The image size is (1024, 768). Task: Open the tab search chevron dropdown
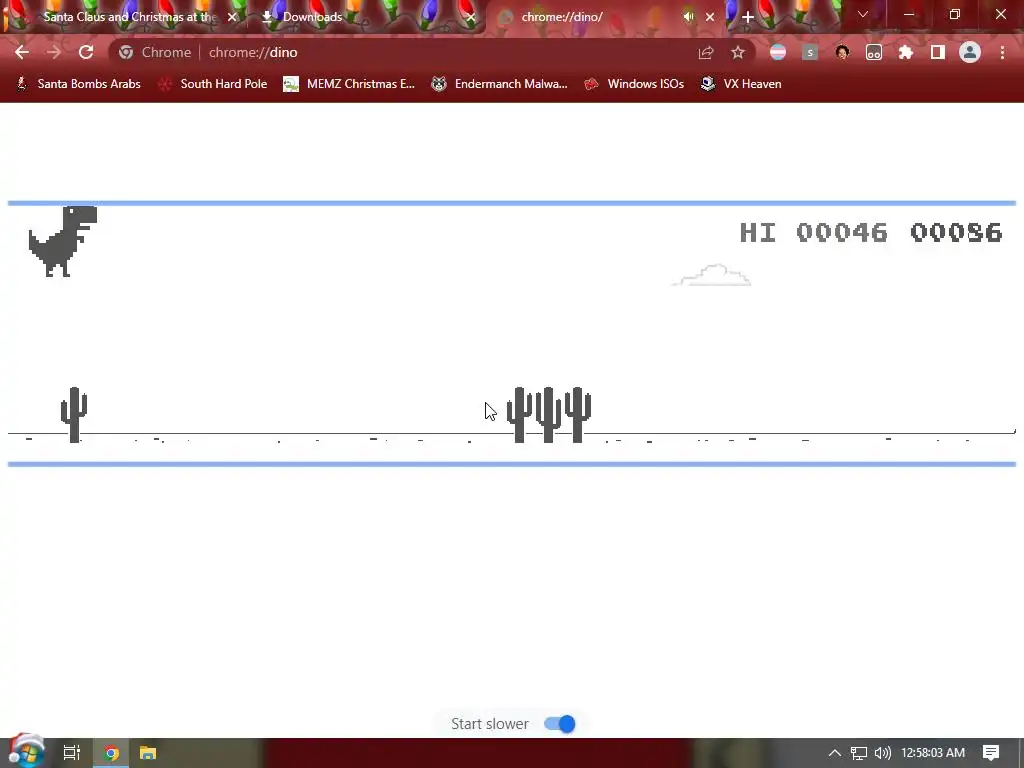(x=863, y=14)
